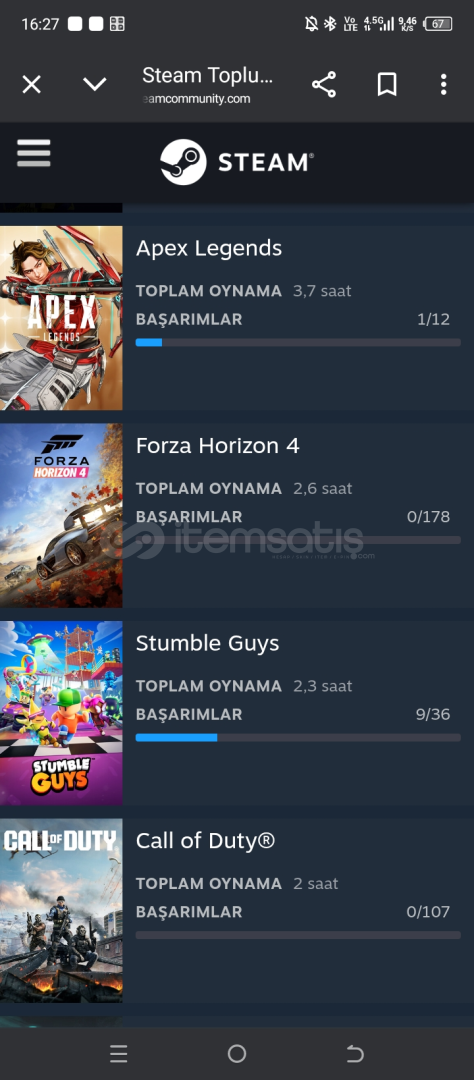474x1080 pixels.
Task: Open the Stumble Guys title link
Action: [x=207, y=643]
